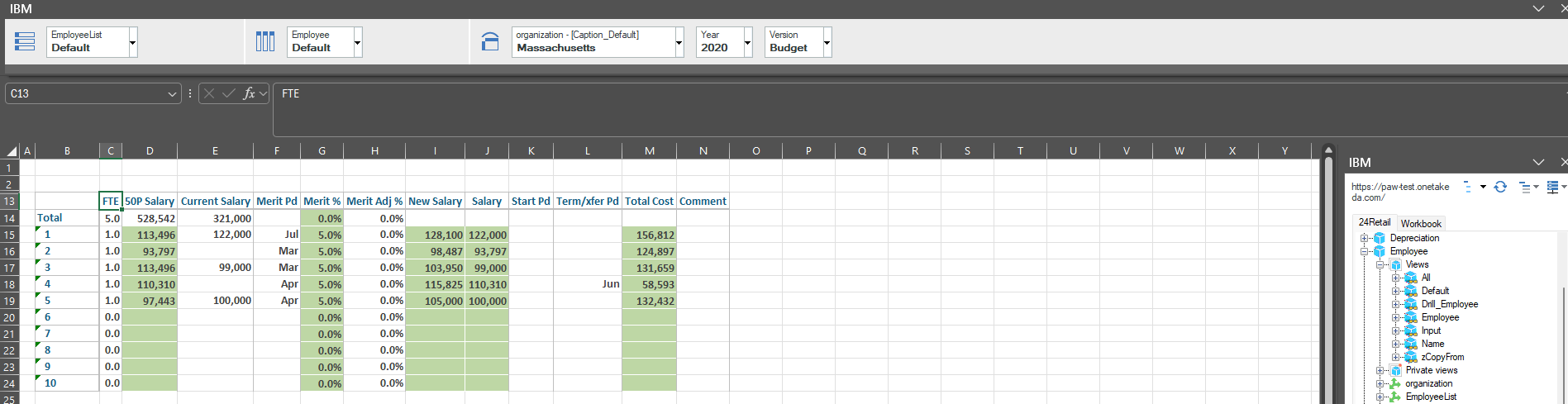Open the organization Massachusetts dropdown
This screenshot has height=404, width=1568.
(x=679, y=42)
